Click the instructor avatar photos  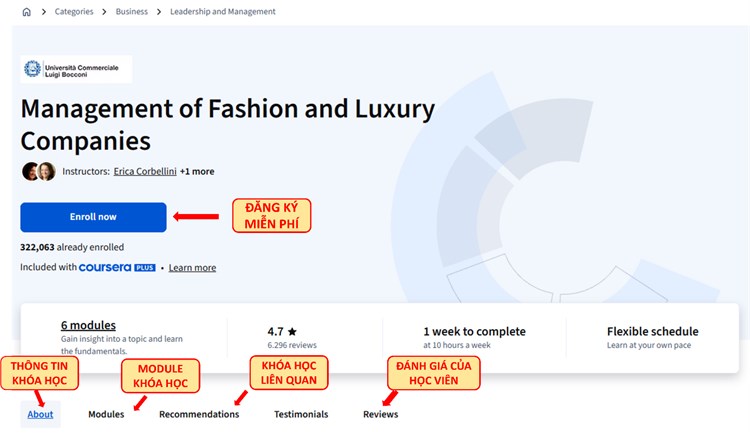click(39, 171)
